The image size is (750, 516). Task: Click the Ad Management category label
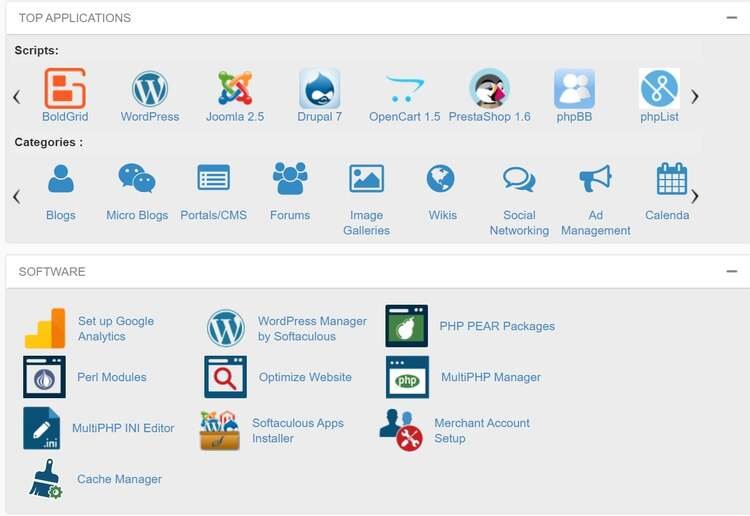[x=596, y=223]
